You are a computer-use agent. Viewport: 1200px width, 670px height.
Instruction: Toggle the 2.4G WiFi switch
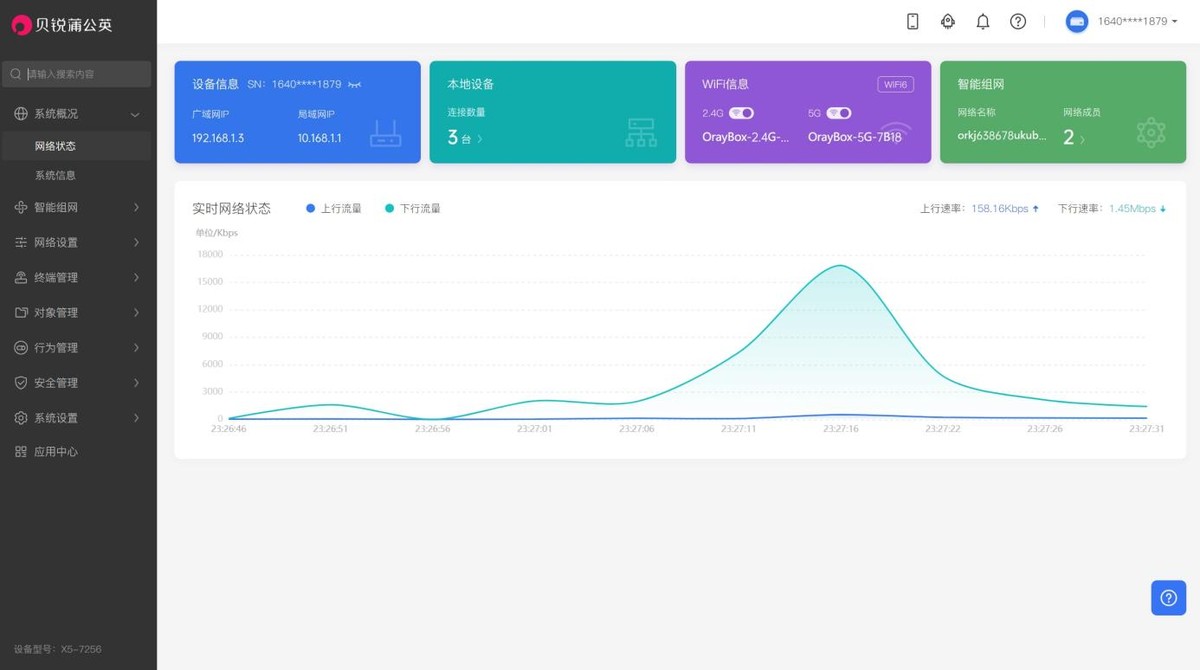pos(741,113)
